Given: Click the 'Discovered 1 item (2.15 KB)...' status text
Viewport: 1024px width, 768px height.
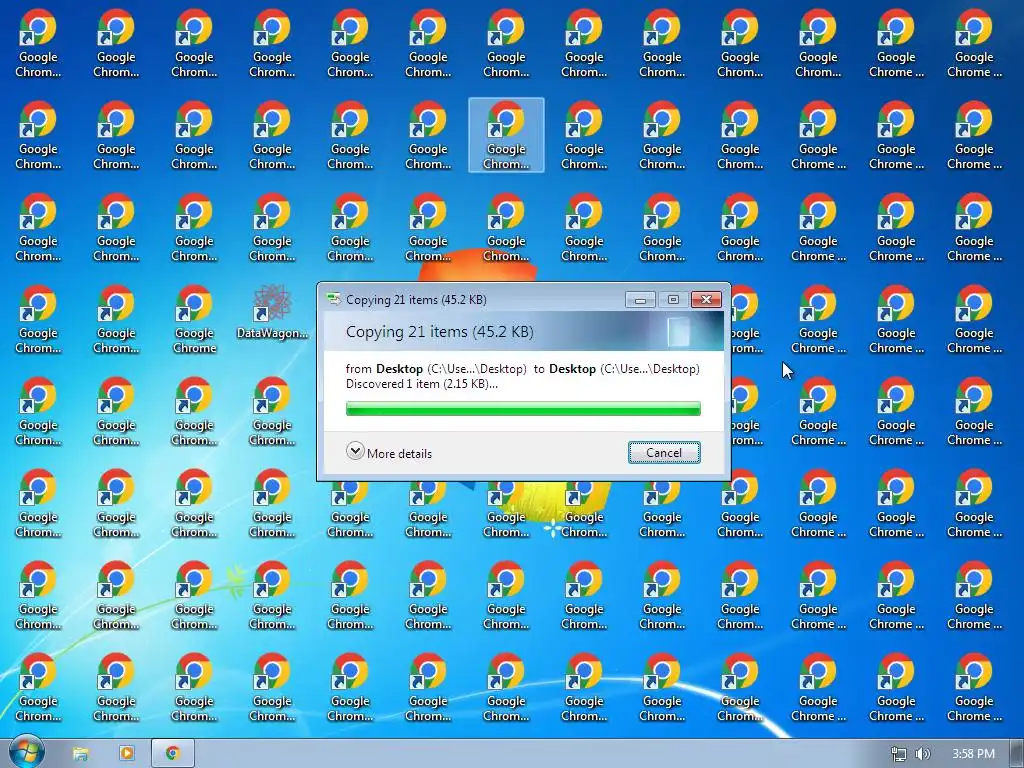Looking at the screenshot, I should 421,384.
